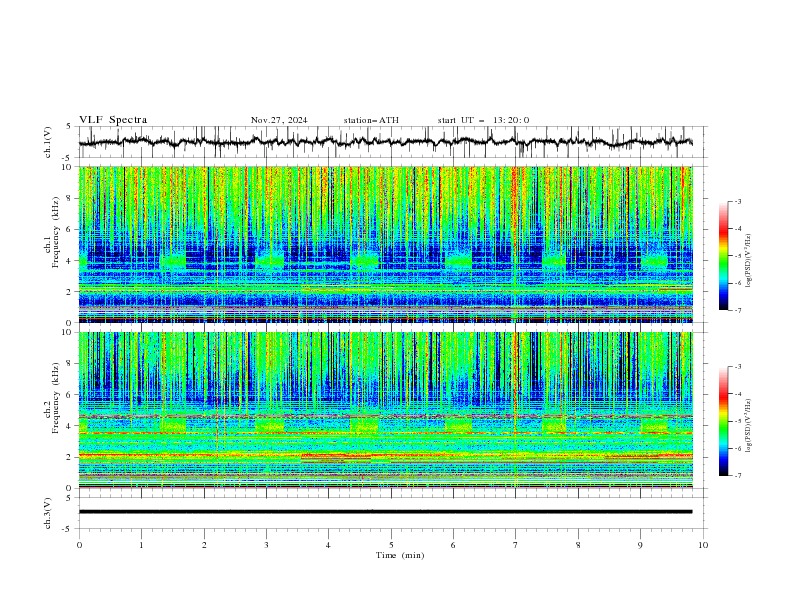Click the 'station=ATH' label
This screenshot has height=612, width=792.
(371, 120)
